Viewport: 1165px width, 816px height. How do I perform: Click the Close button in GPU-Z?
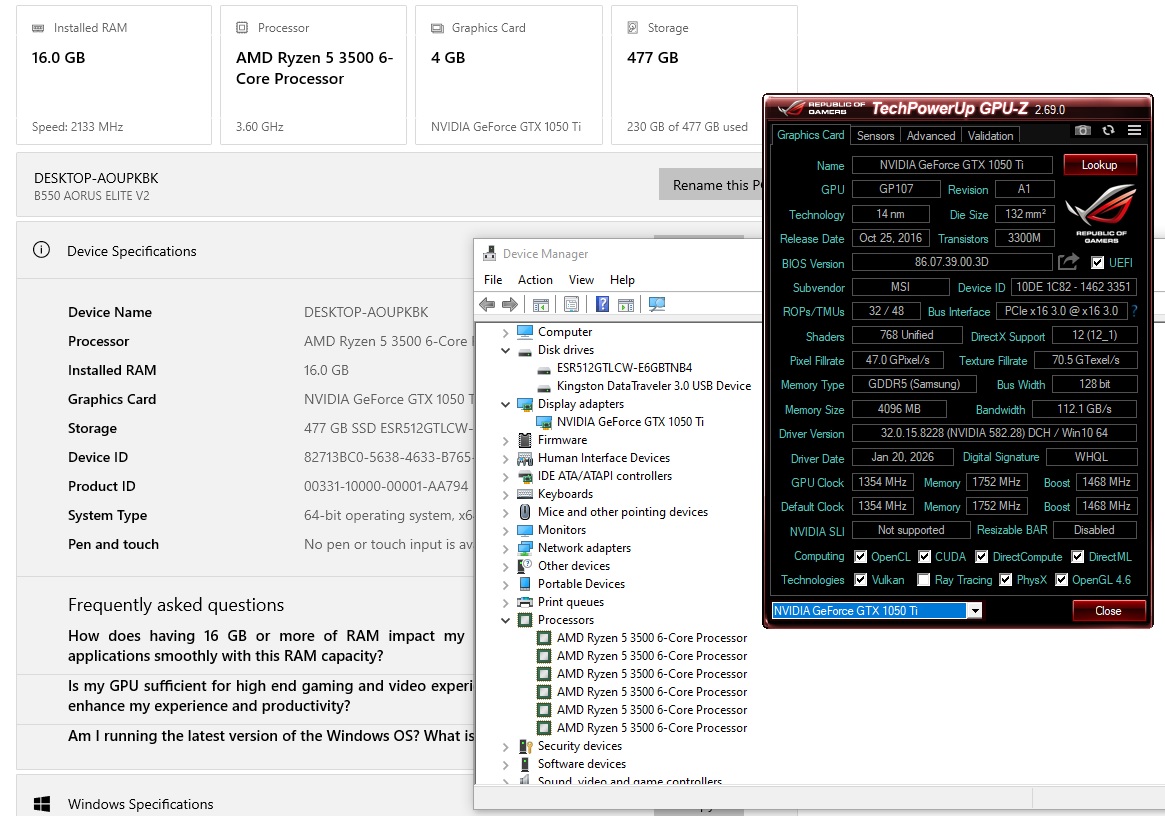[x=1108, y=610]
